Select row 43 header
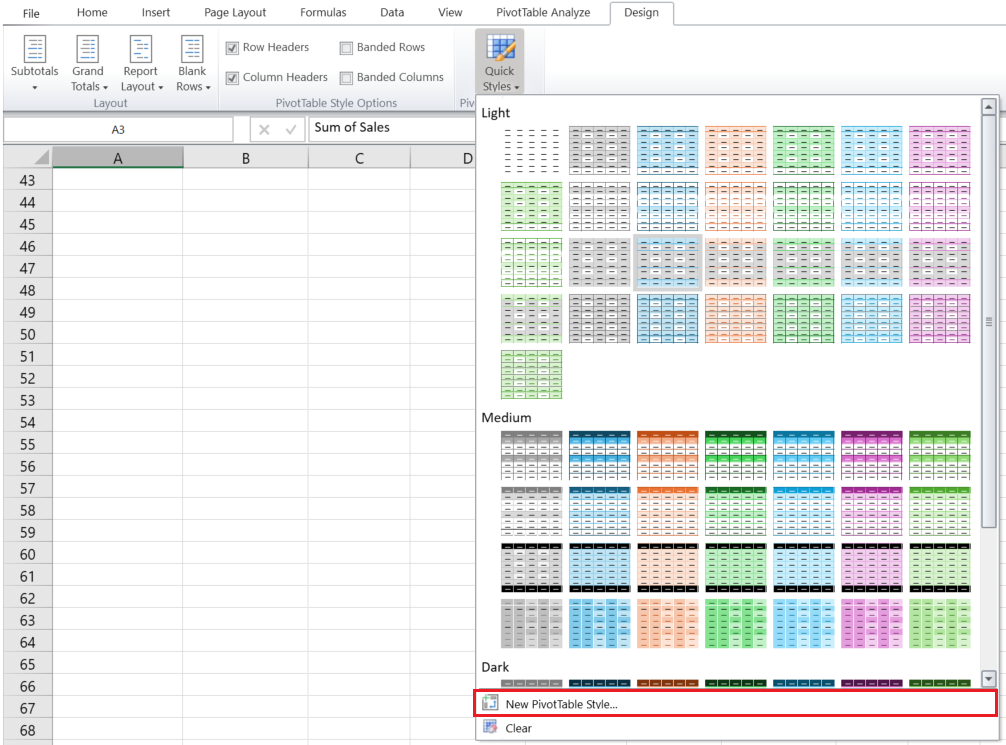Screen dimensions: 1006x745 coord(28,180)
